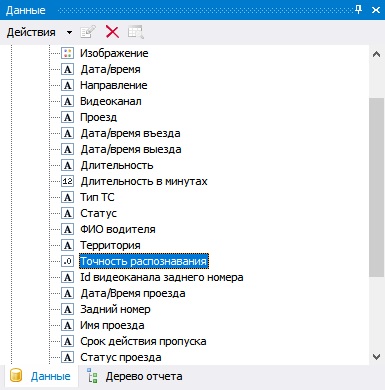Image resolution: width=385 pixels, height=390 pixels.
Task: Click the image type icon beside Изображение
Action: tap(67, 53)
